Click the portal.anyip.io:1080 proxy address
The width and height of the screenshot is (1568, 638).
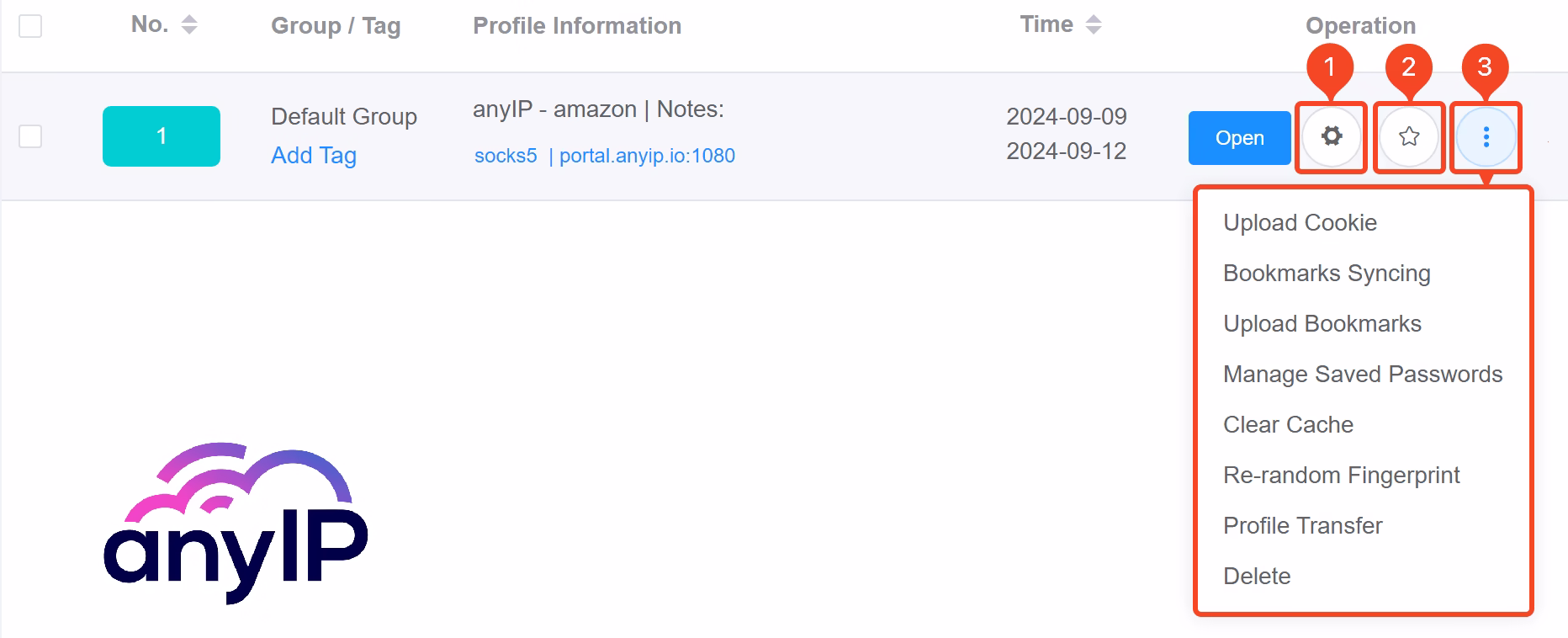[647, 156]
